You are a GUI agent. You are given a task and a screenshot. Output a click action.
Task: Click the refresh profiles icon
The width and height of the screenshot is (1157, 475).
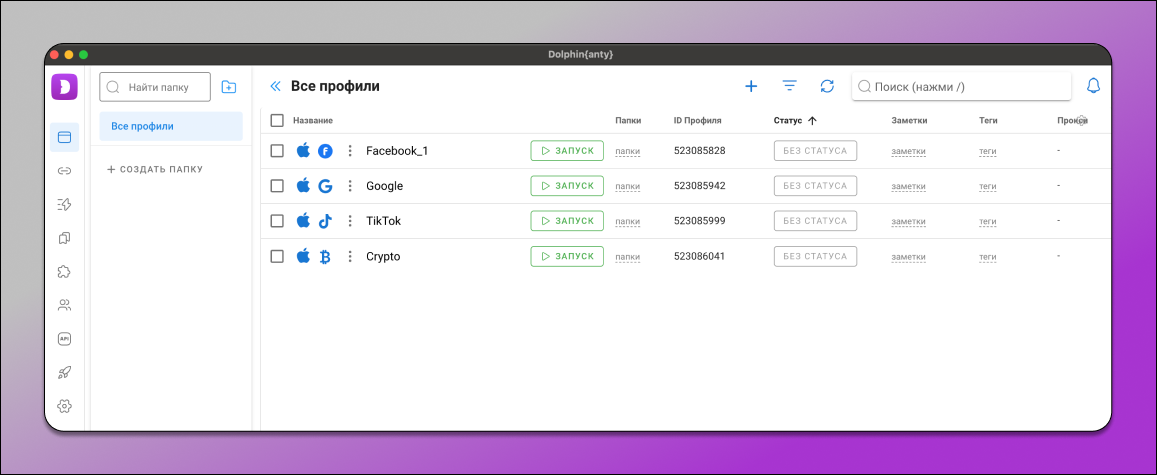coord(827,87)
